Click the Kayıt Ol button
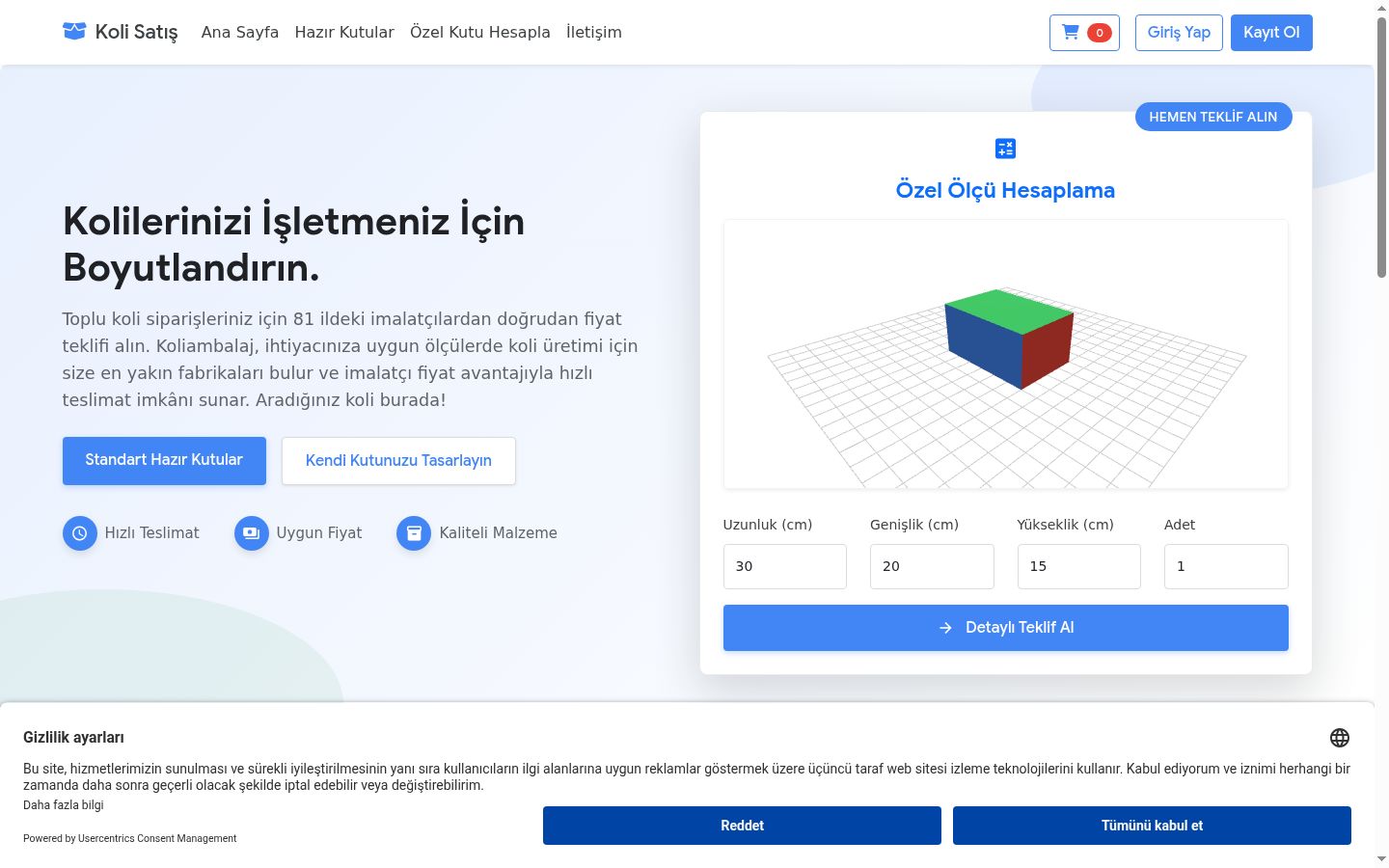This screenshot has height=868, width=1389. point(1271,33)
